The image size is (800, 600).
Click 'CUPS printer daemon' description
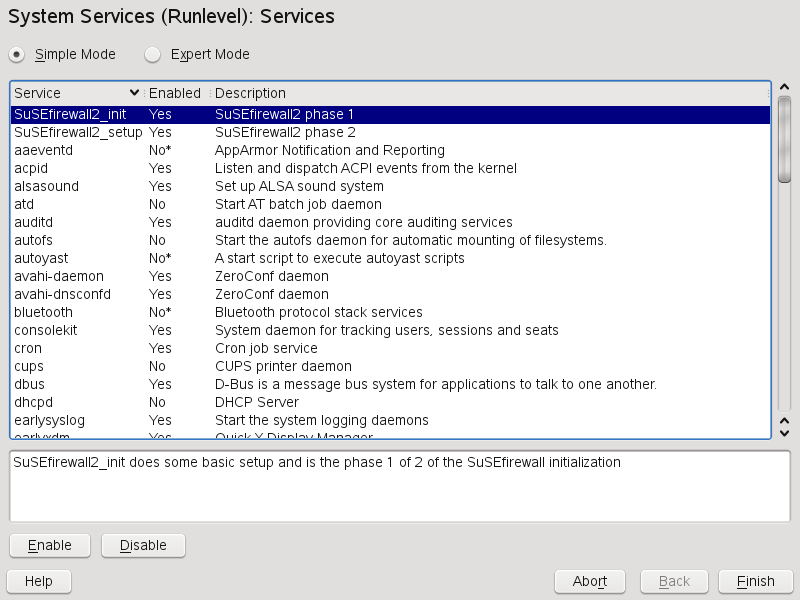click(x=283, y=366)
